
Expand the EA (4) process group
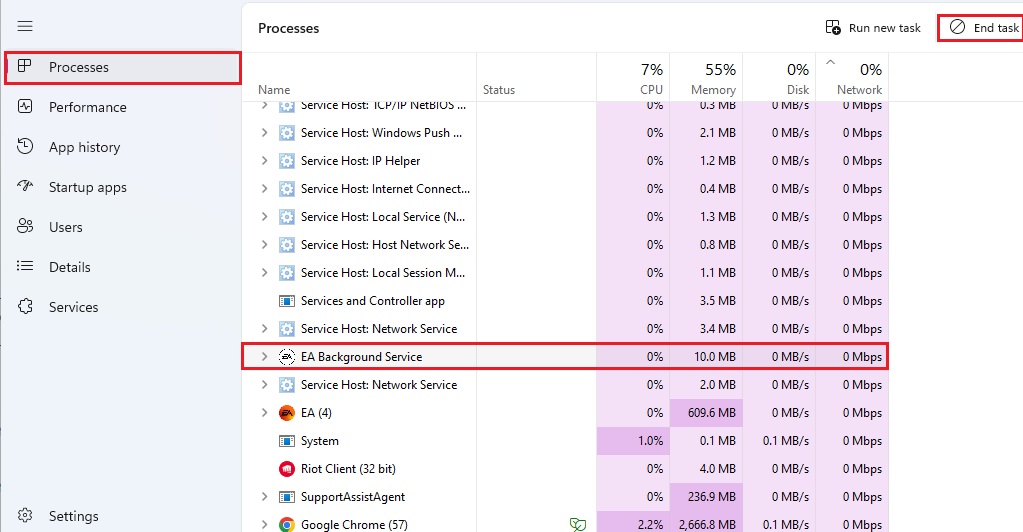click(264, 413)
